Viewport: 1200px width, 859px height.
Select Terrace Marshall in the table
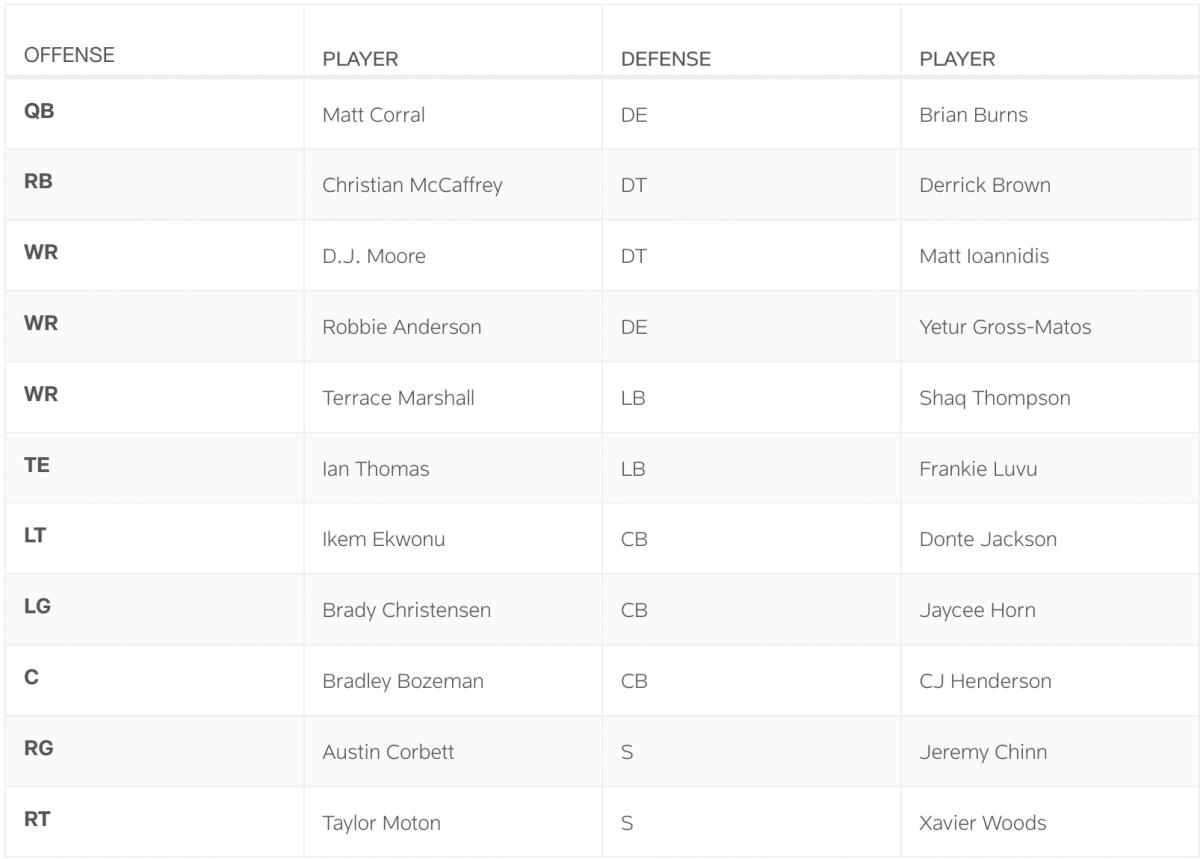[398, 398]
